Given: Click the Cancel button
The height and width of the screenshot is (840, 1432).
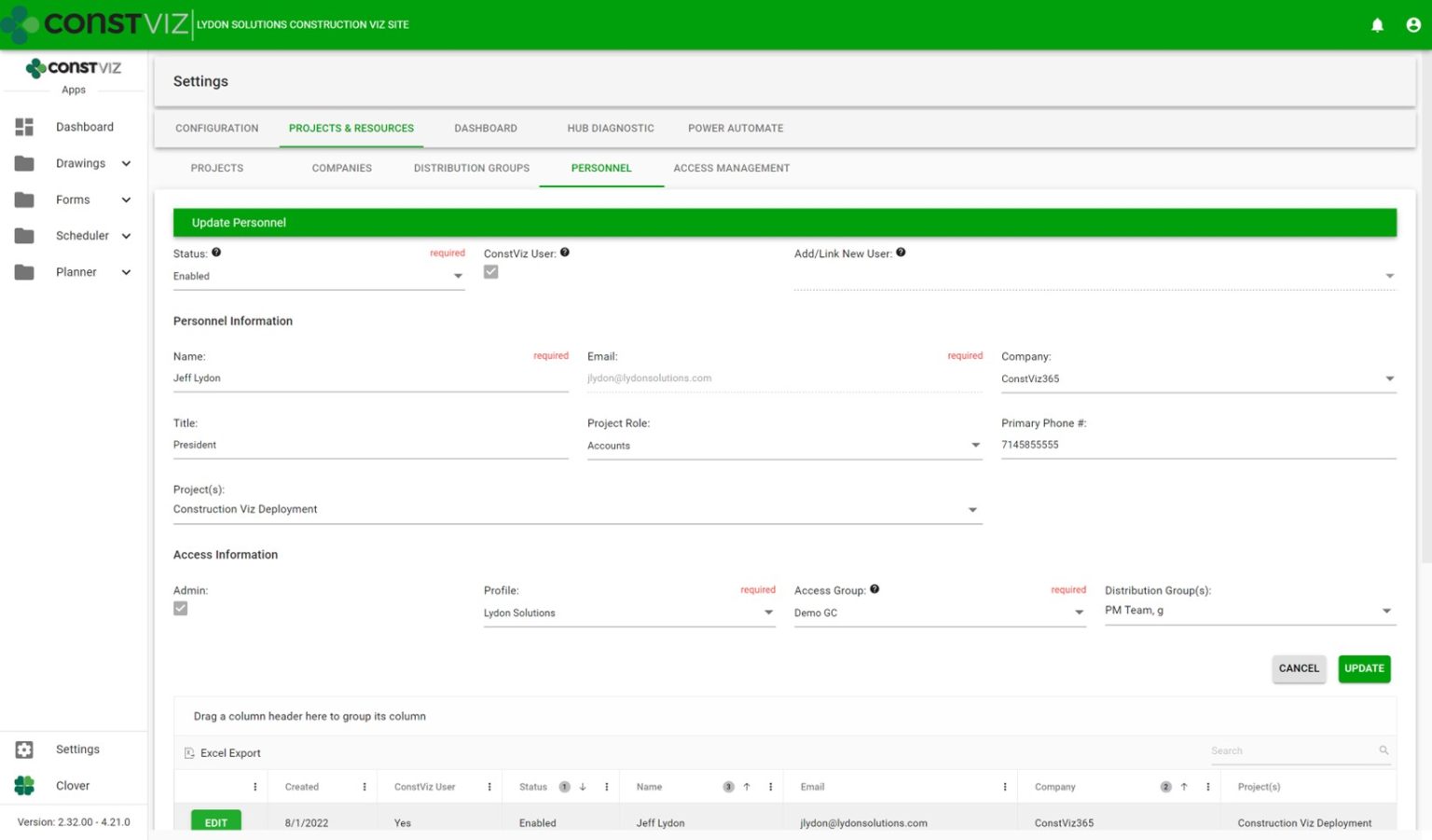Looking at the screenshot, I should (1299, 668).
